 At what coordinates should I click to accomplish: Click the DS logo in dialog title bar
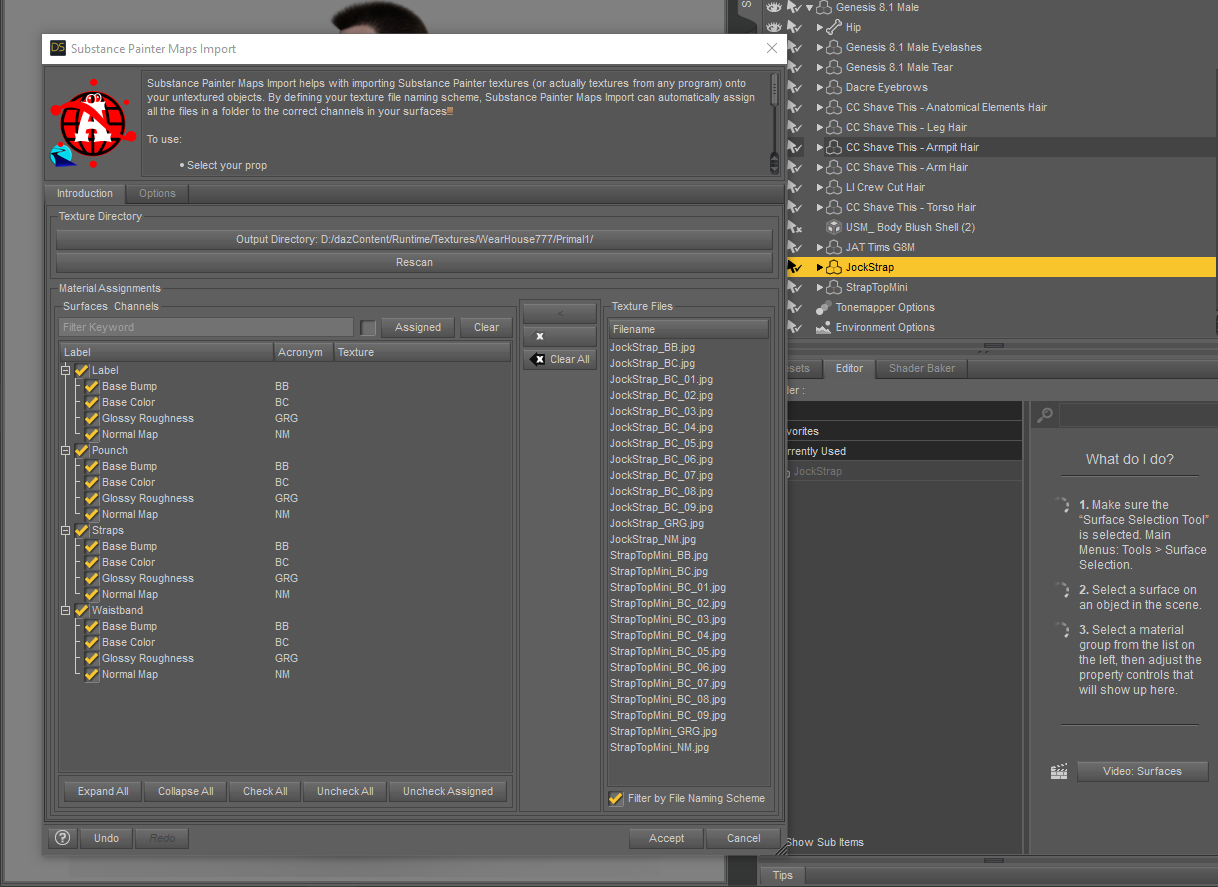point(57,48)
